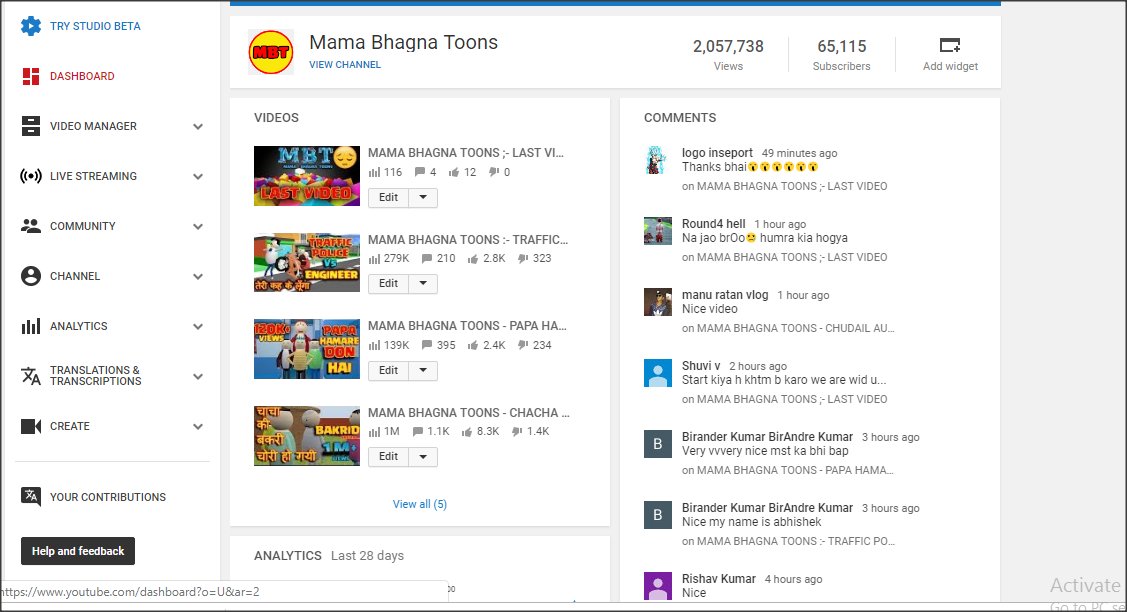The width and height of the screenshot is (1127, 612).
Task: Open the Analytics bar chart icon
Action: [31, 326]
